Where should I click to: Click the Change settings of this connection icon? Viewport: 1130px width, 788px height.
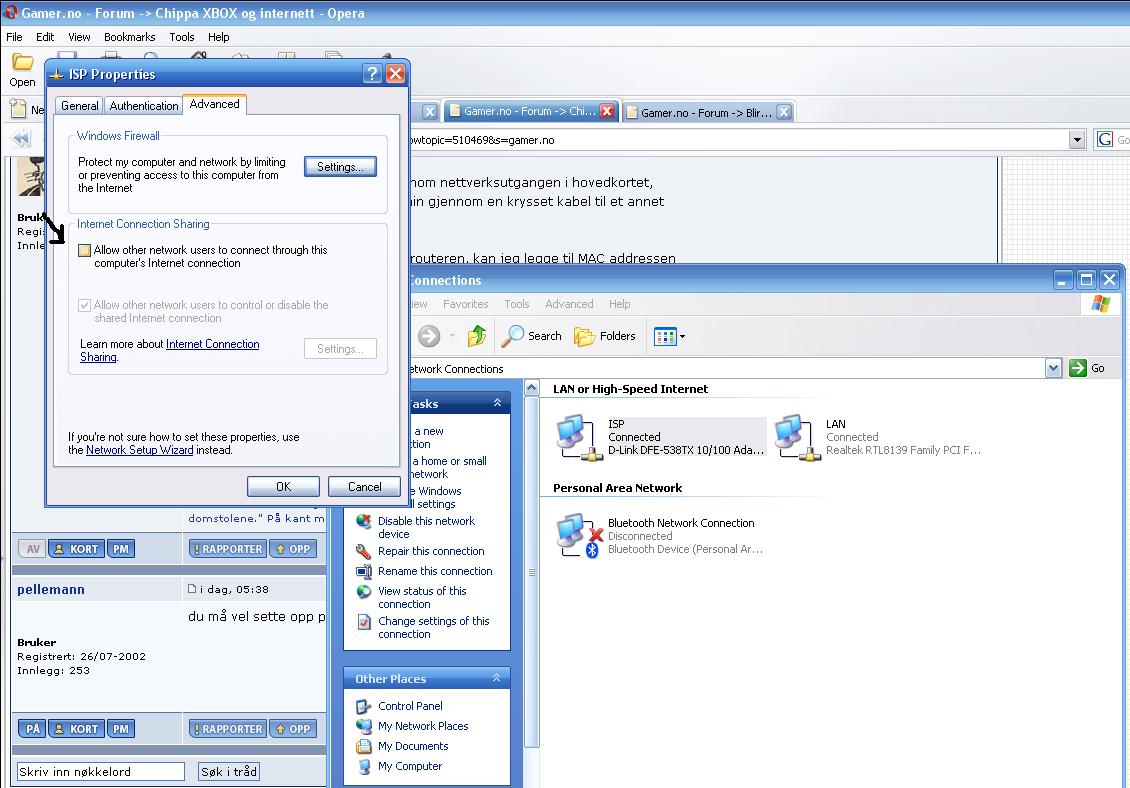(364, 621)
